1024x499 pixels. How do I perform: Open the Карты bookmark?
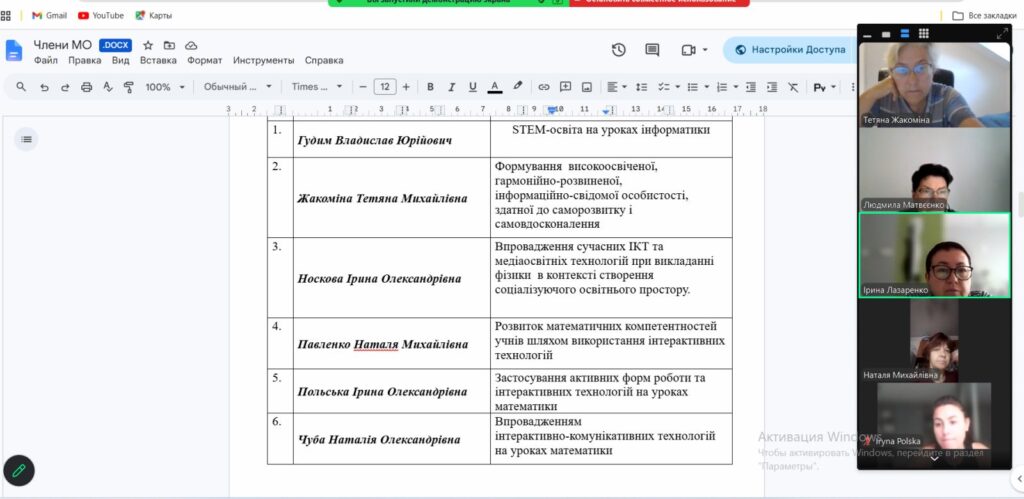(x=154, y=15)
